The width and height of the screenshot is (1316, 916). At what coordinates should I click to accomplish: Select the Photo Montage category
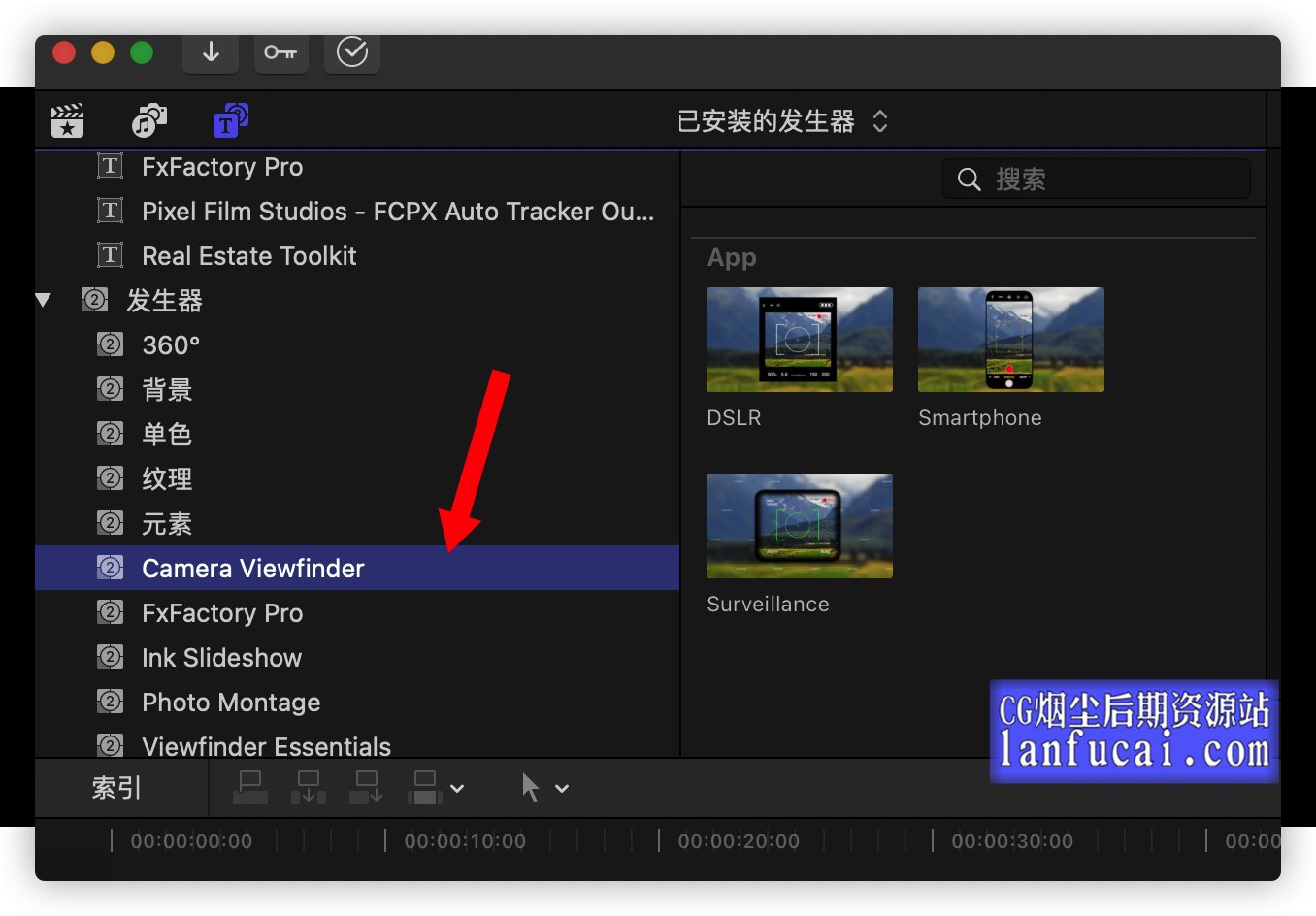pyautogui.click(x=357, y=703)
